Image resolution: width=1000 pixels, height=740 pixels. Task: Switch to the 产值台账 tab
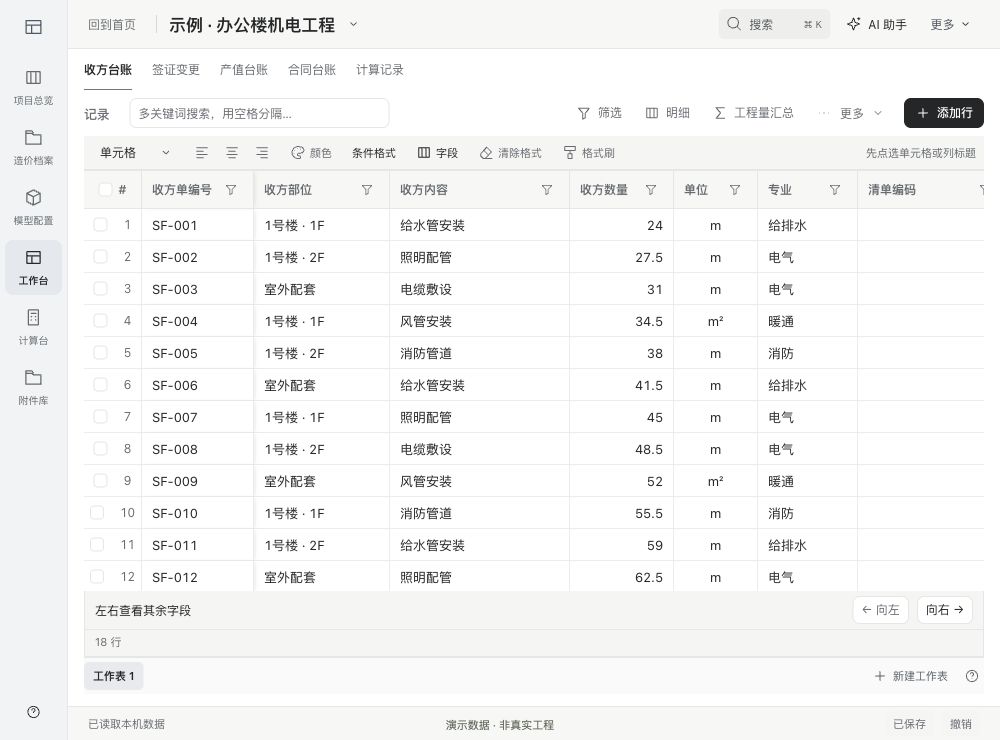(244, 70)
